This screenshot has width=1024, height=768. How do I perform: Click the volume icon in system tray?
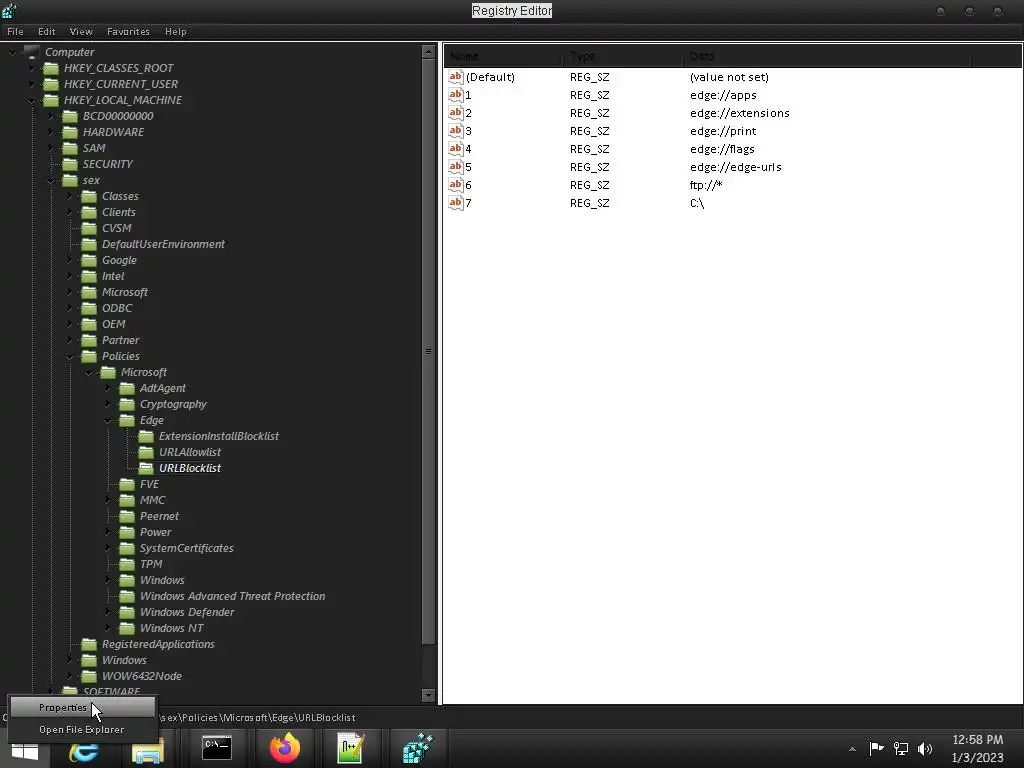[925, 748]
